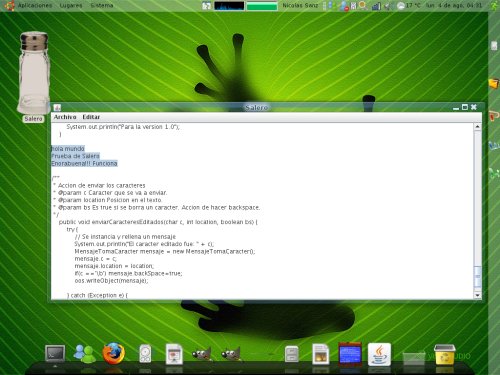Click the Salero scrollbar up arrow

tap(477, 127)
